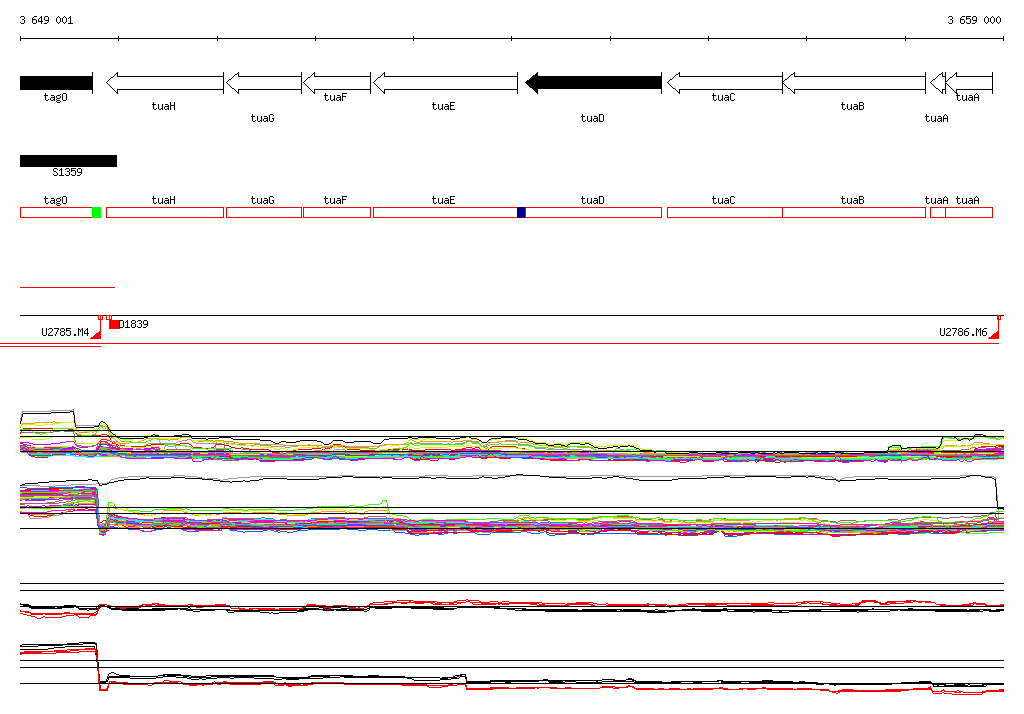Select the red-outlined tuaB annotation box
The image size is (1024, 714).
854,212
